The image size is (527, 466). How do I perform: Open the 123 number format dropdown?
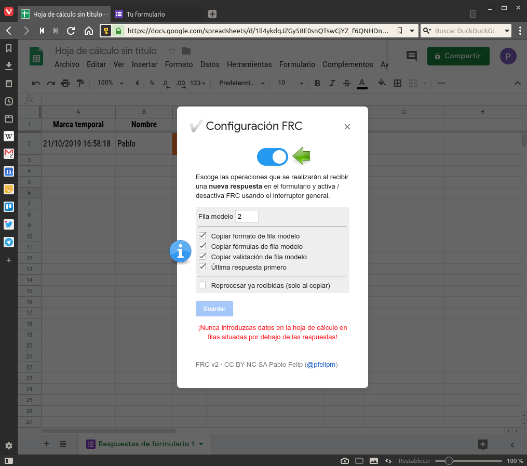pos(197,83)
